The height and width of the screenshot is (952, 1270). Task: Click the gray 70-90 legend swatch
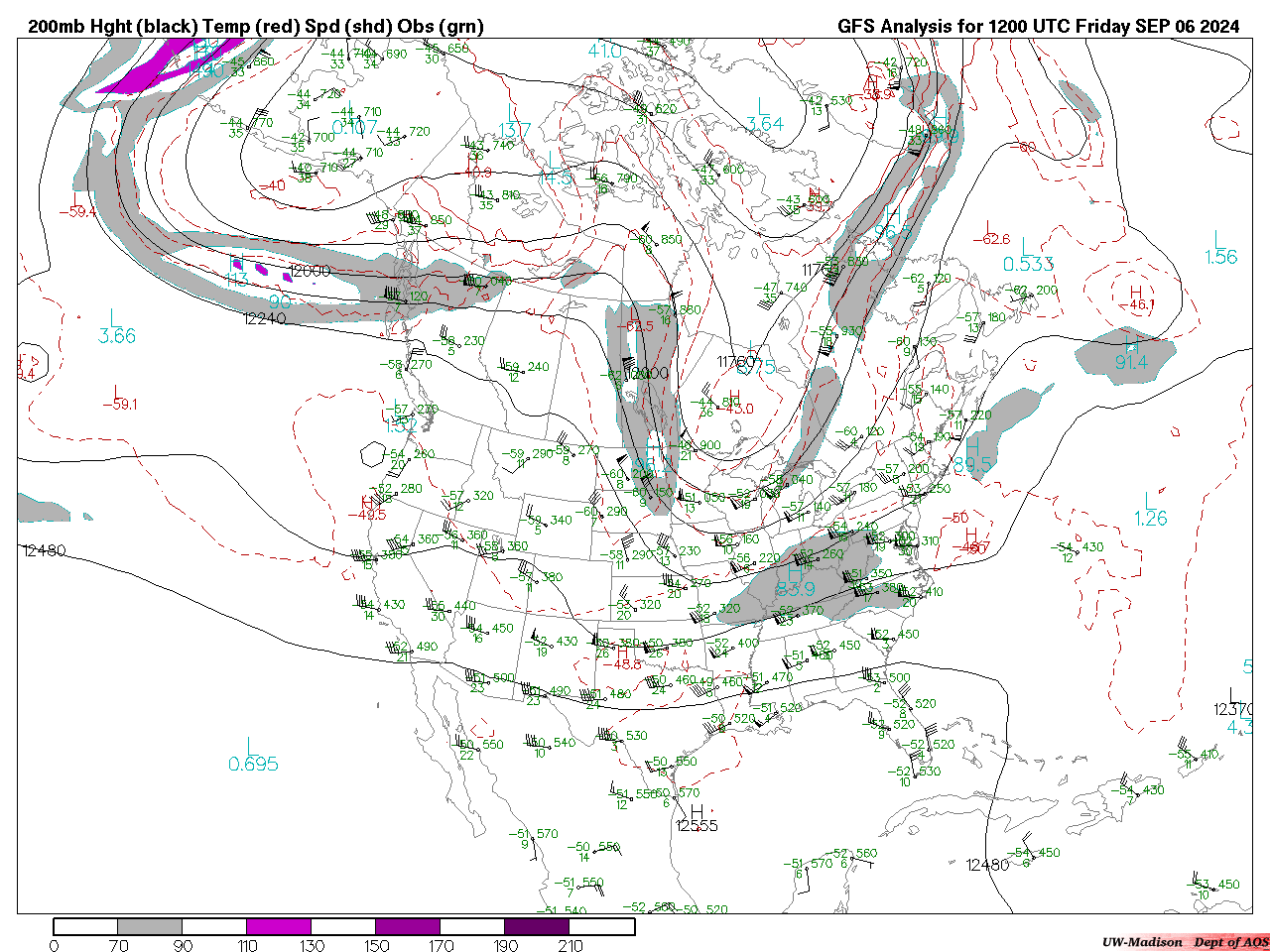tap(150, 926)
